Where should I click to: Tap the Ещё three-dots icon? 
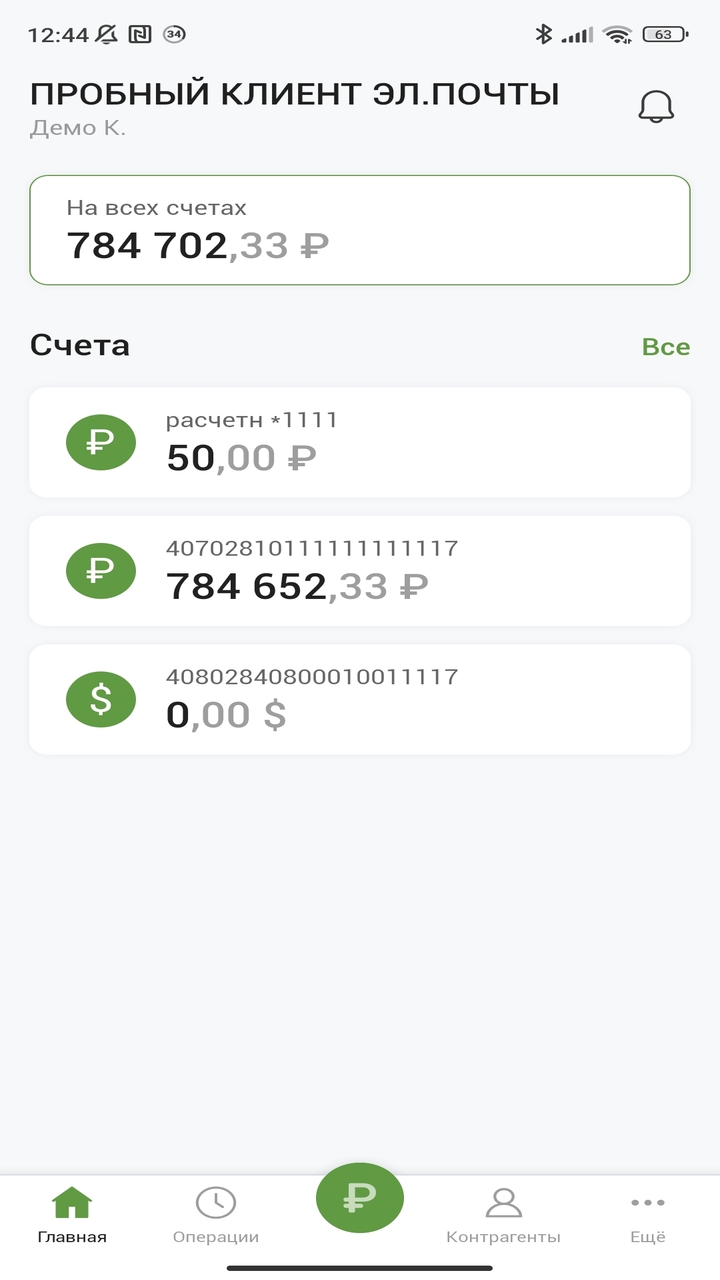point(647,1202)
